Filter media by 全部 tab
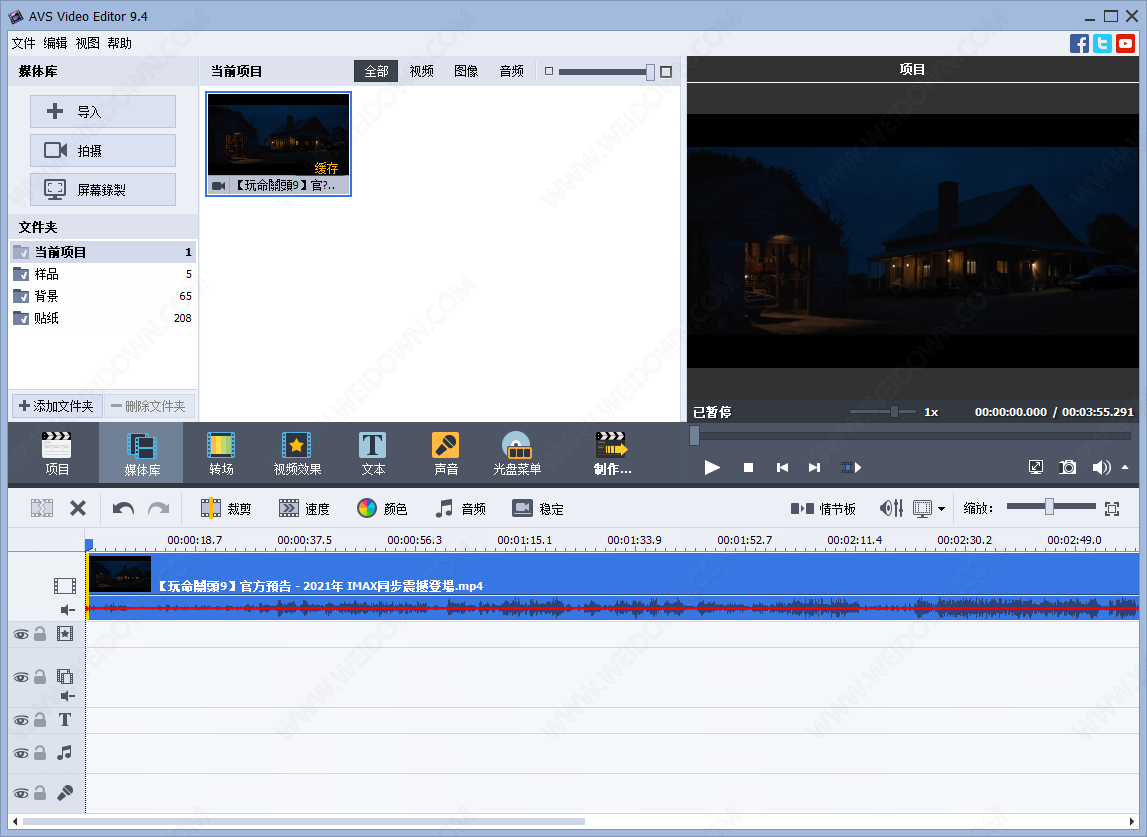The image size is (1147, 837). click(x=376, y=71)
